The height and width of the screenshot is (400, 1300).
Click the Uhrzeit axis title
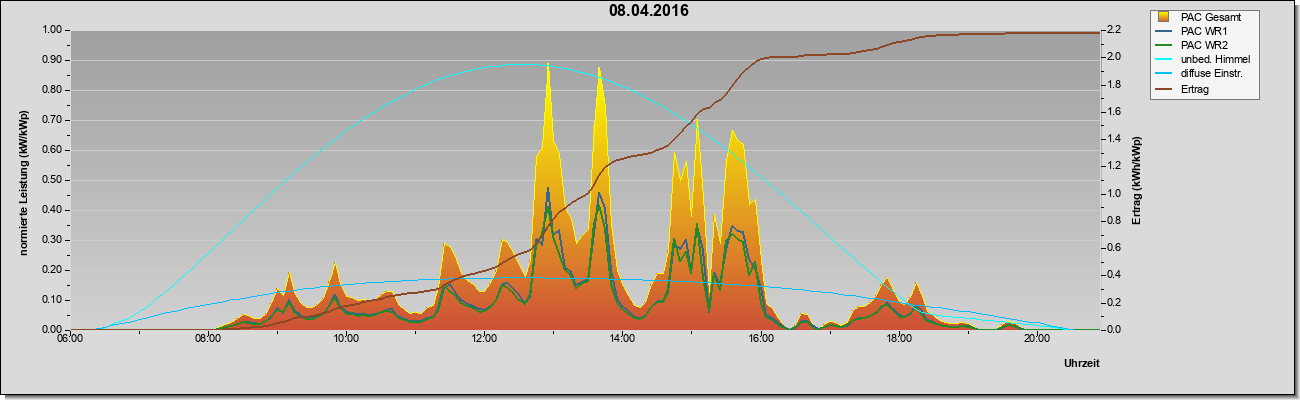coord(1082,364)
